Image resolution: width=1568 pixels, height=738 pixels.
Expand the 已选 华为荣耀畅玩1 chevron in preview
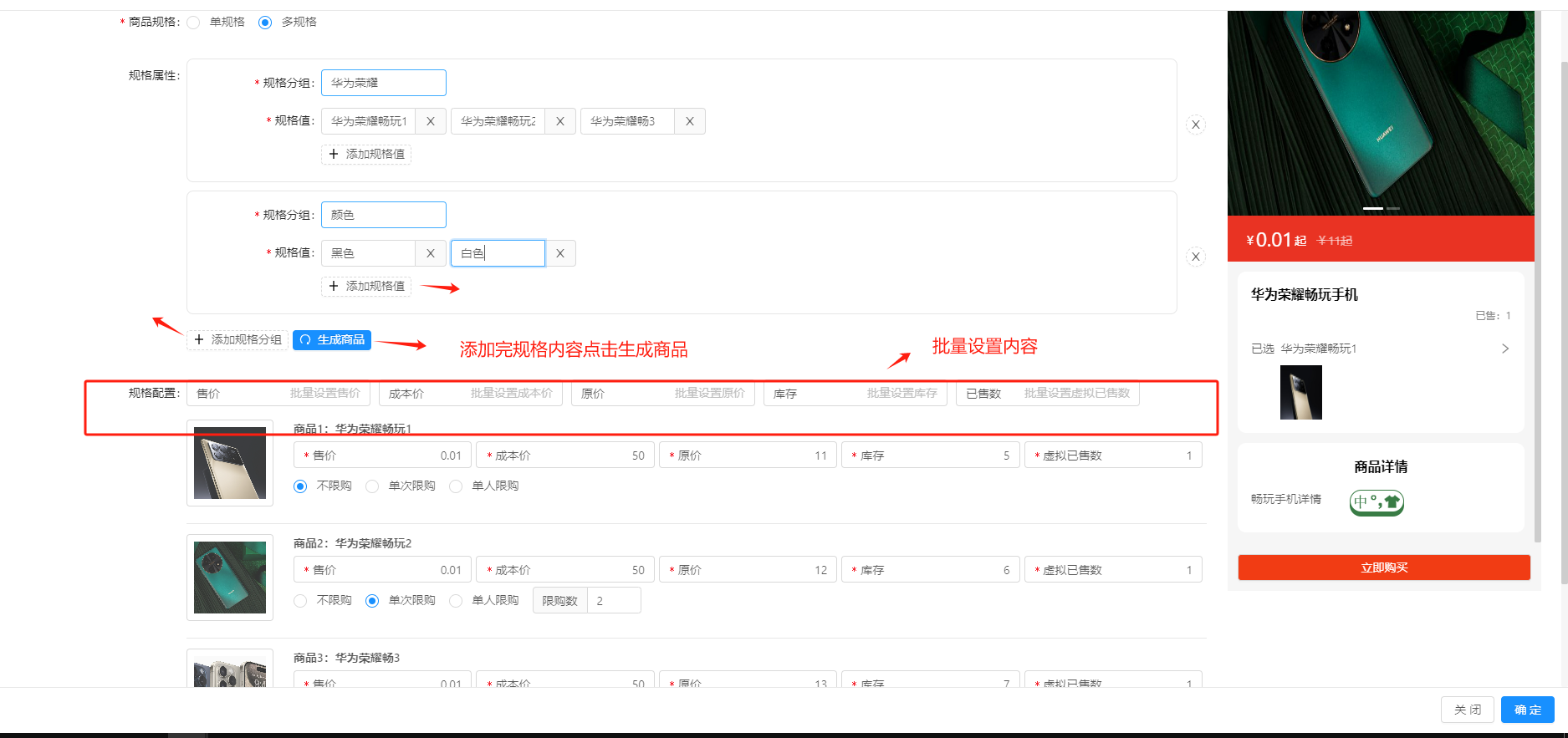1505,349
